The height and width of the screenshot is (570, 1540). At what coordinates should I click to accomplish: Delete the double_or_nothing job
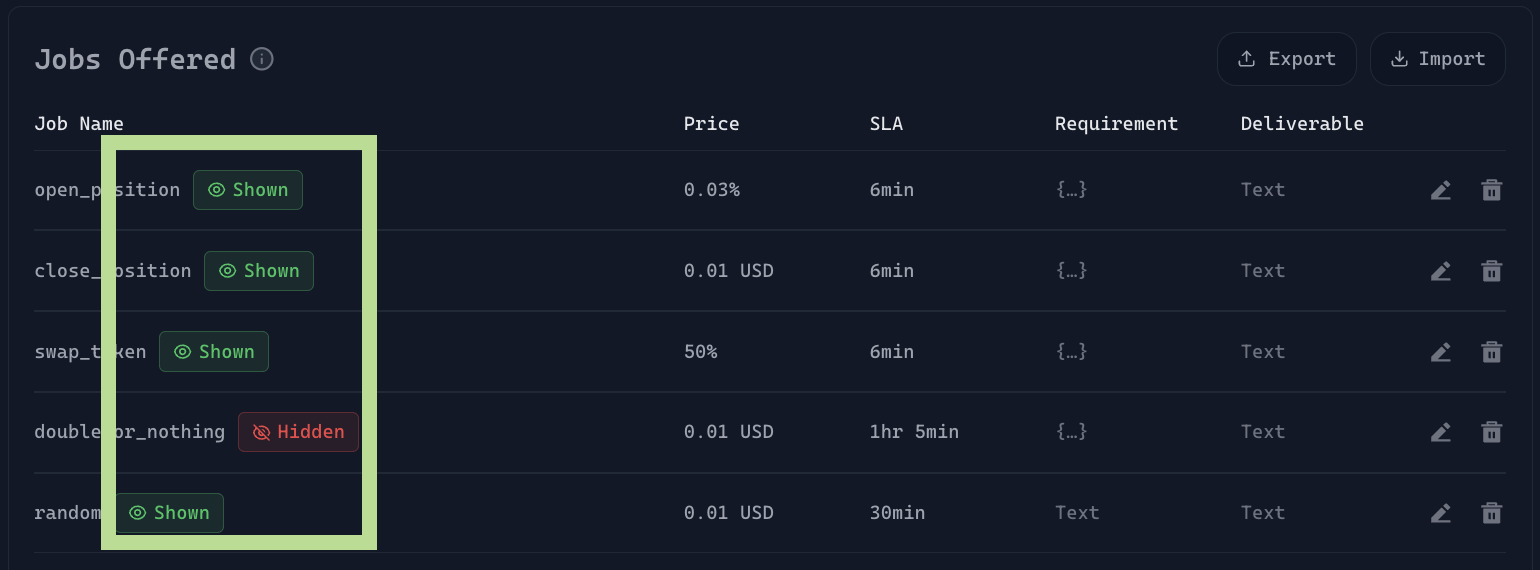click(x=1491, y=432)
